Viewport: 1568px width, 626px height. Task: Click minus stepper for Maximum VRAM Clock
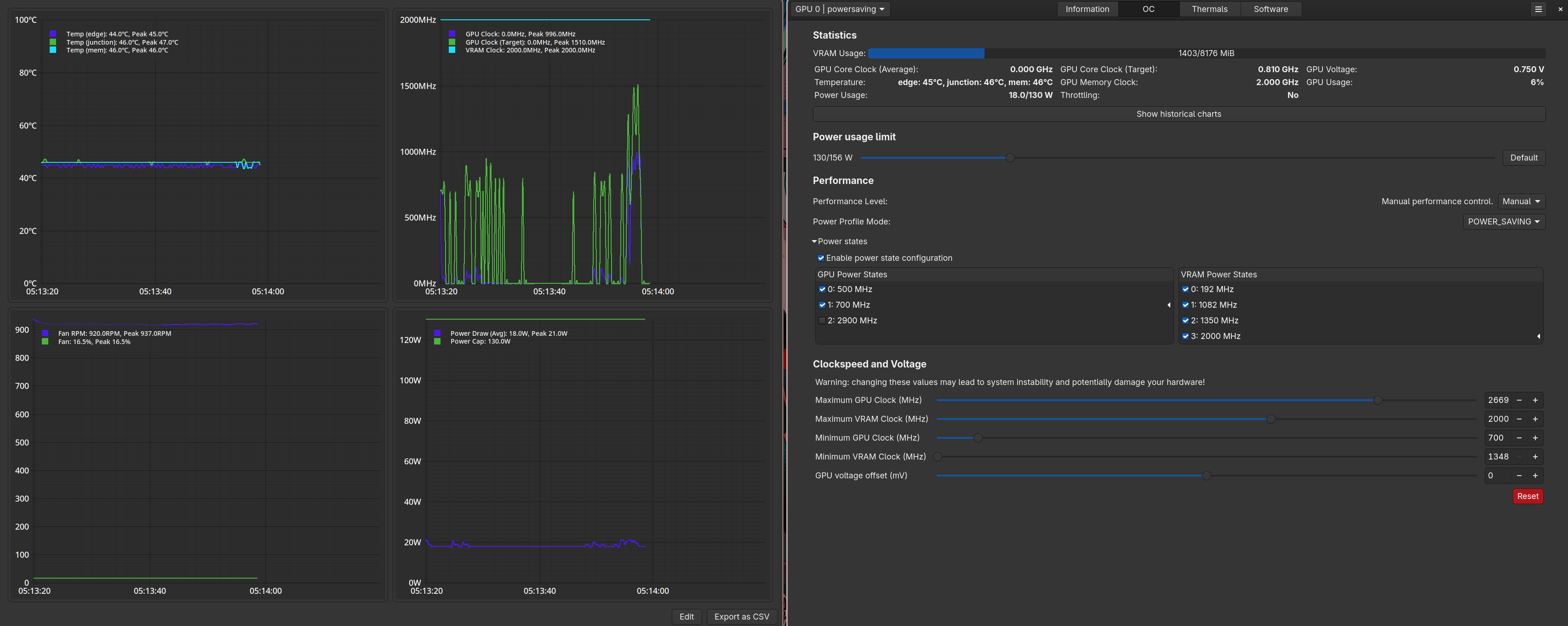click(1519, 419)
